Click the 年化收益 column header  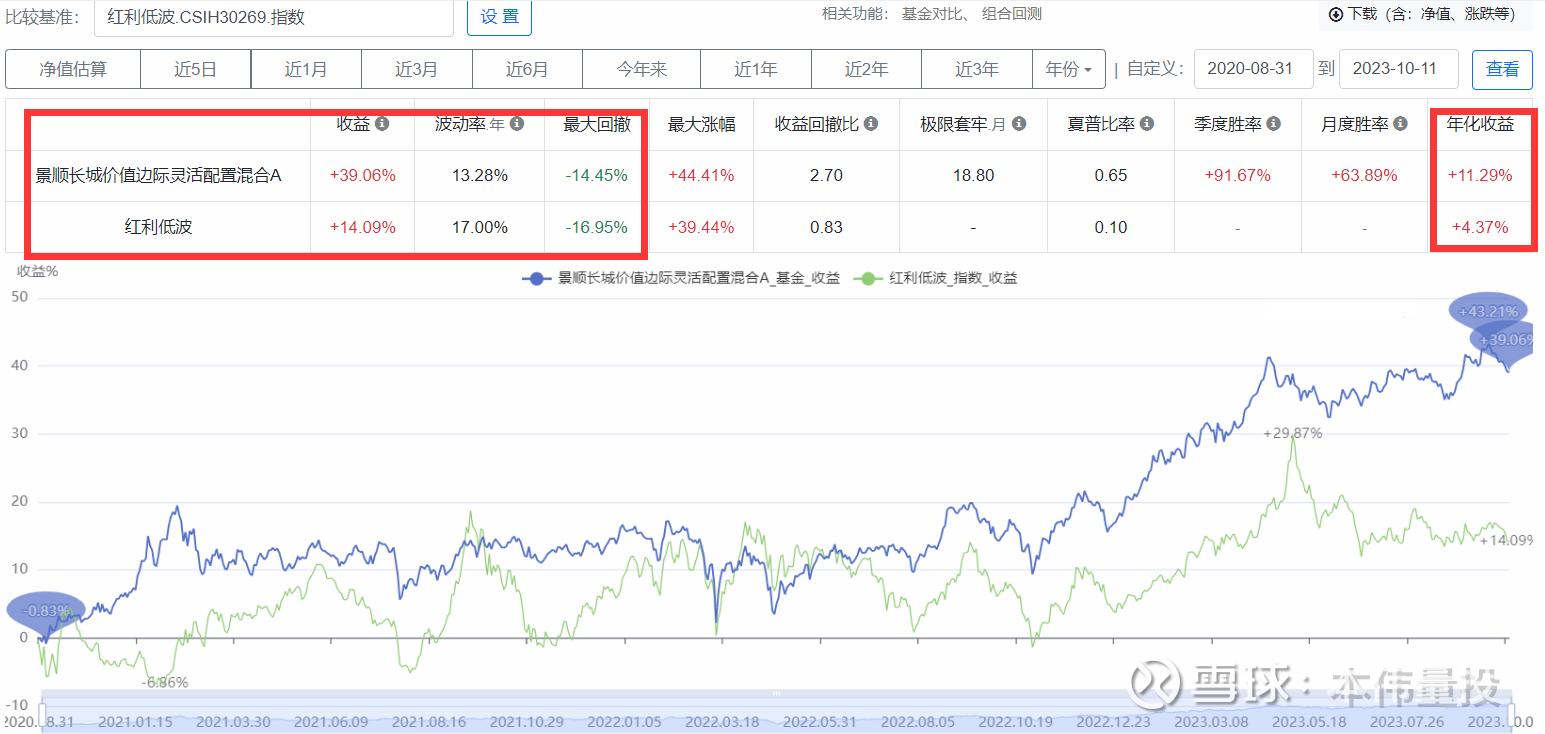click(x=1480, y=125)
